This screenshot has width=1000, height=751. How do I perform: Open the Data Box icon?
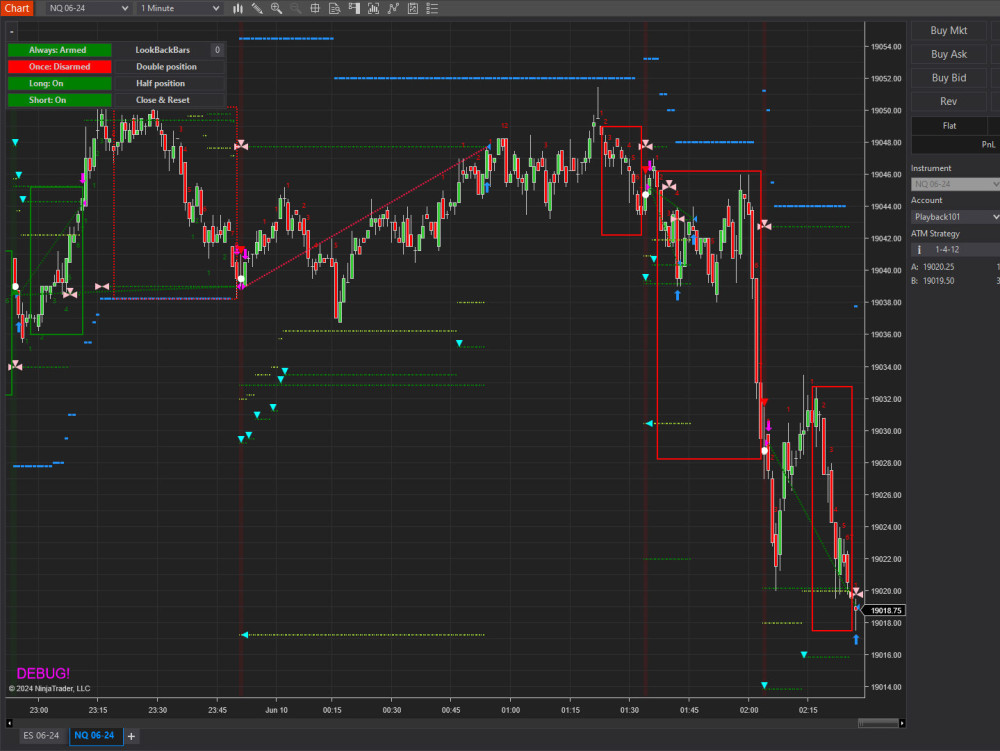point(335,8)
